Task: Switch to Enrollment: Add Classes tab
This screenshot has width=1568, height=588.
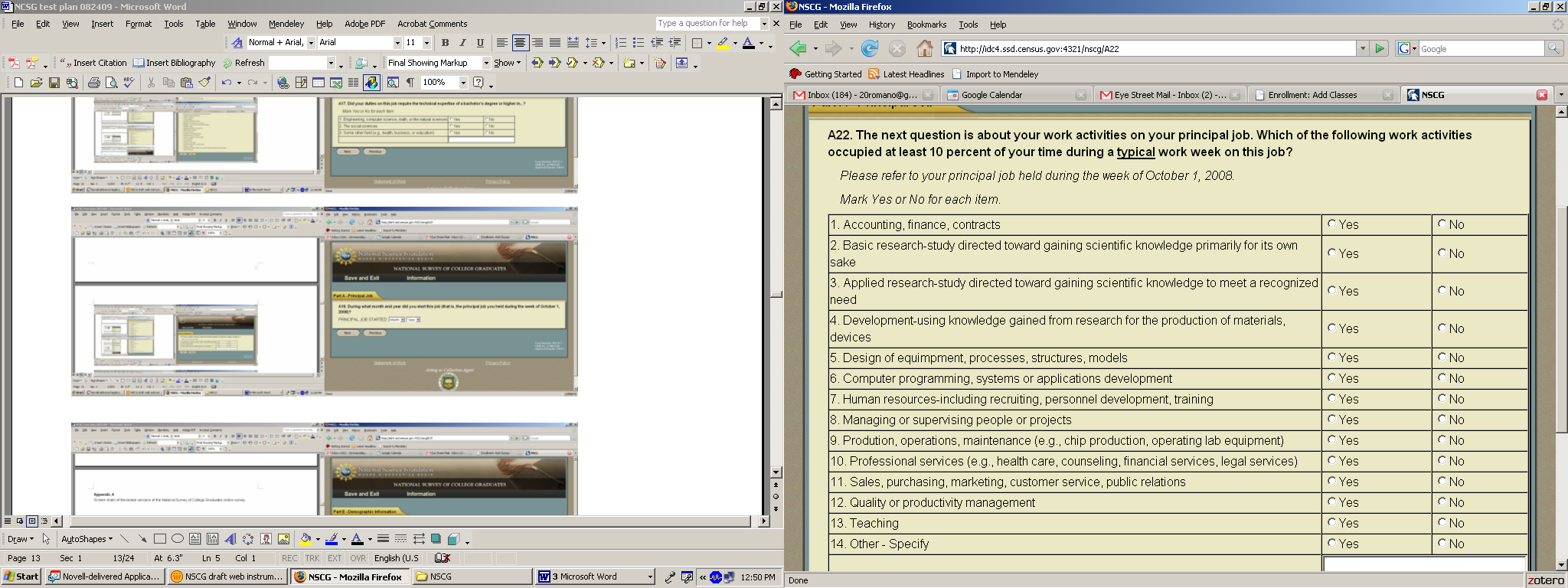Action: [1323, 95]
